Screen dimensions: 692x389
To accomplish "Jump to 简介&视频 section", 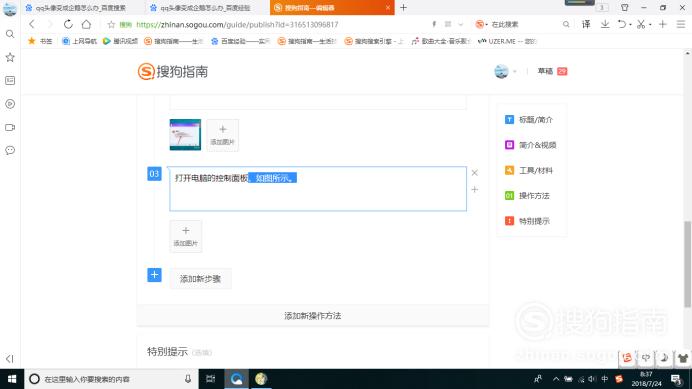I will pos(530,145).
